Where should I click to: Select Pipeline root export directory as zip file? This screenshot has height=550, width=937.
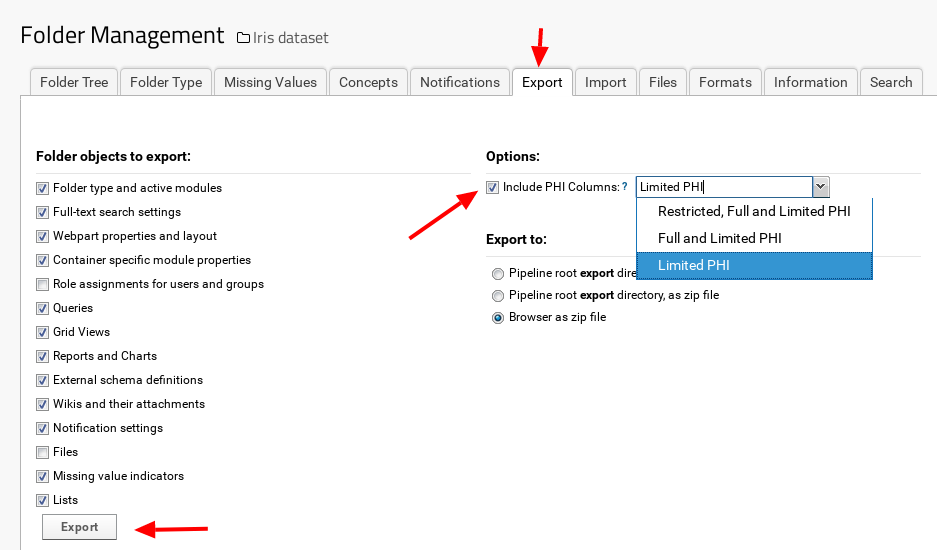[498, 296]
